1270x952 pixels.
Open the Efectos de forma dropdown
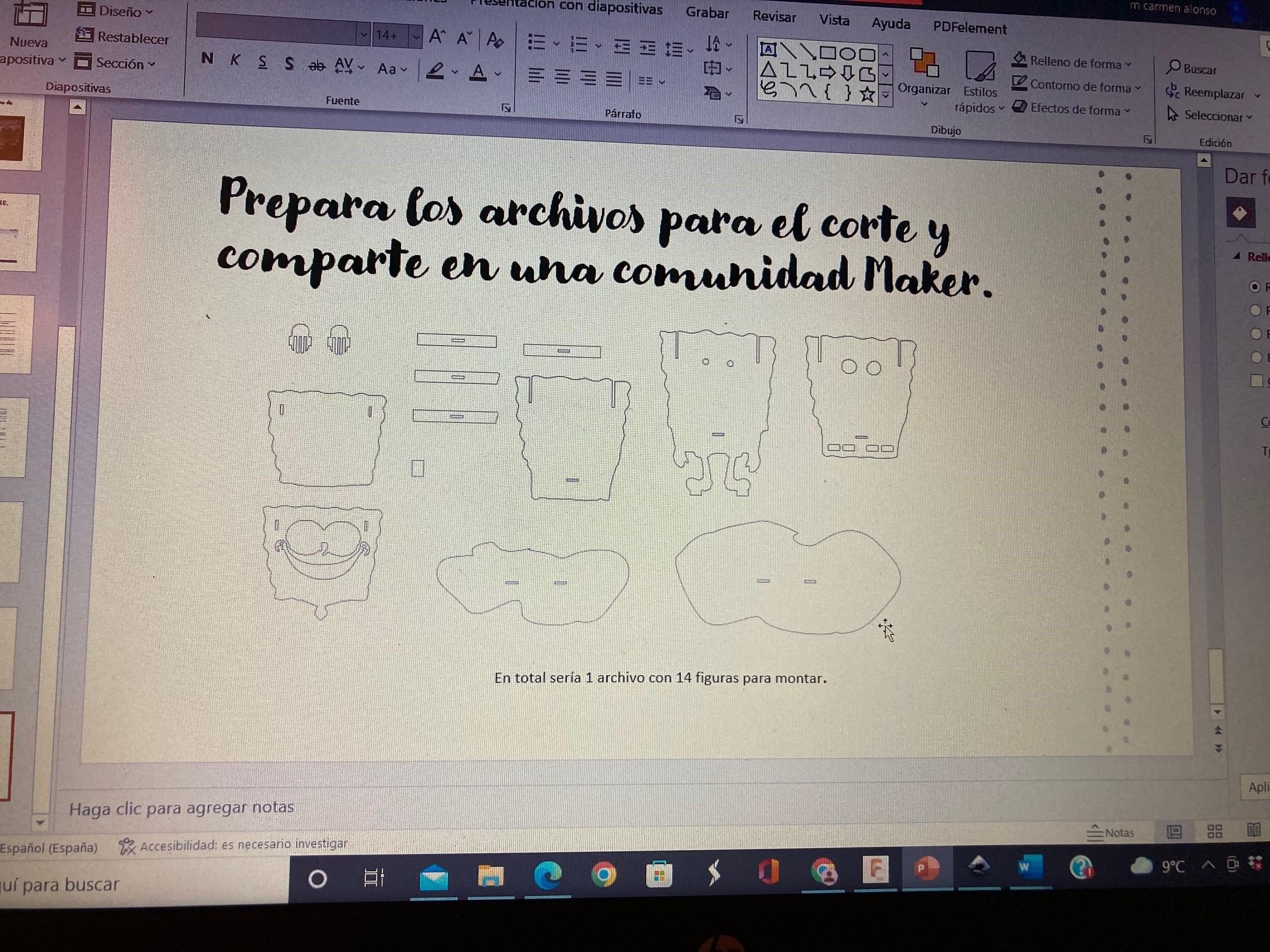pyautogui.click(x=1071, y=108)
